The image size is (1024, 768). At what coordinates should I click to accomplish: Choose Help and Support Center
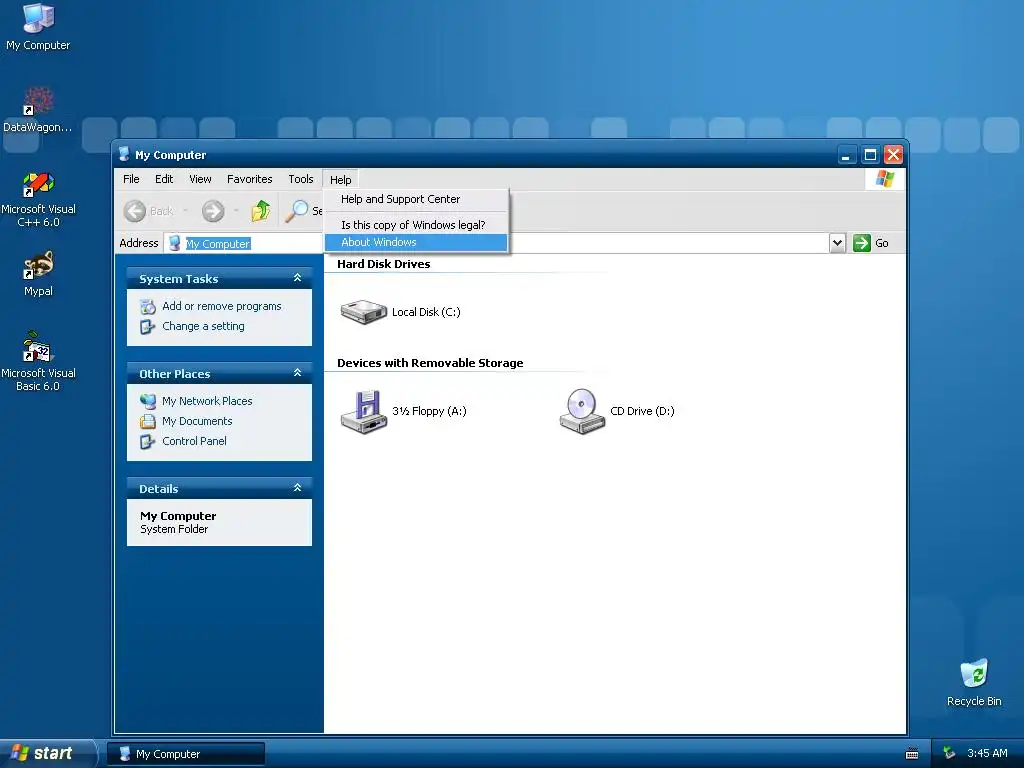[416, 199]
